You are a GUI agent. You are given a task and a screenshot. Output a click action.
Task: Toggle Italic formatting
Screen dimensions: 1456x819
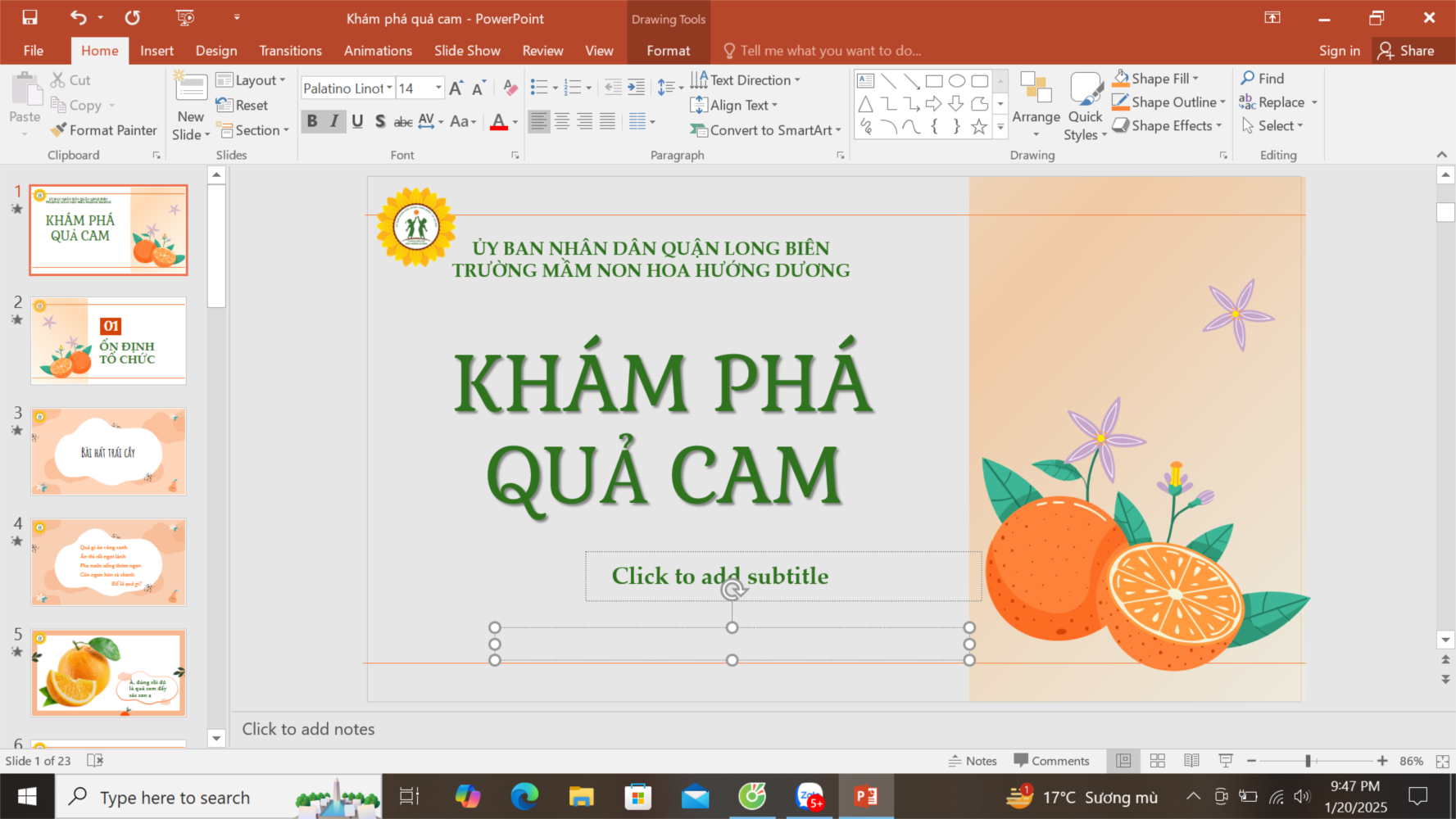pos(334,121)
